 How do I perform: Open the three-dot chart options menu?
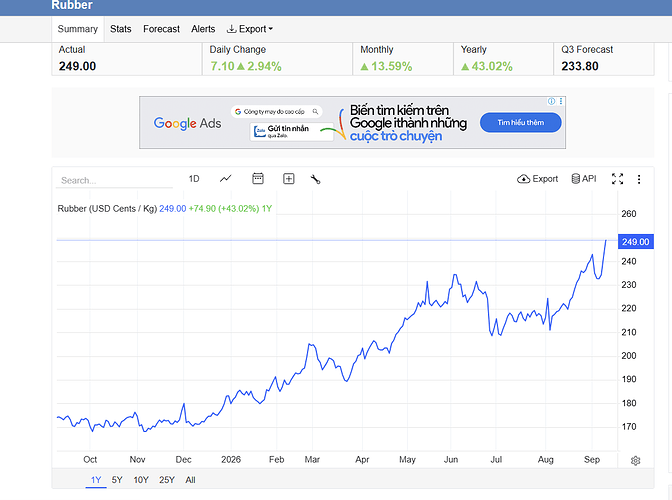(x=639, y=179)
